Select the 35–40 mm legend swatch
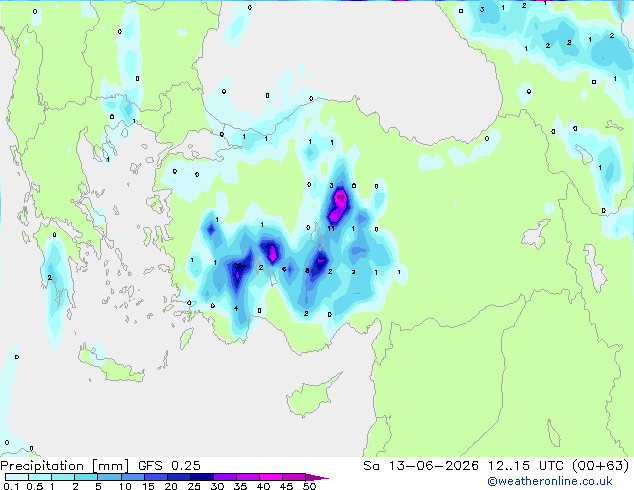Screen dimensions: 634x490 point(247,477)
